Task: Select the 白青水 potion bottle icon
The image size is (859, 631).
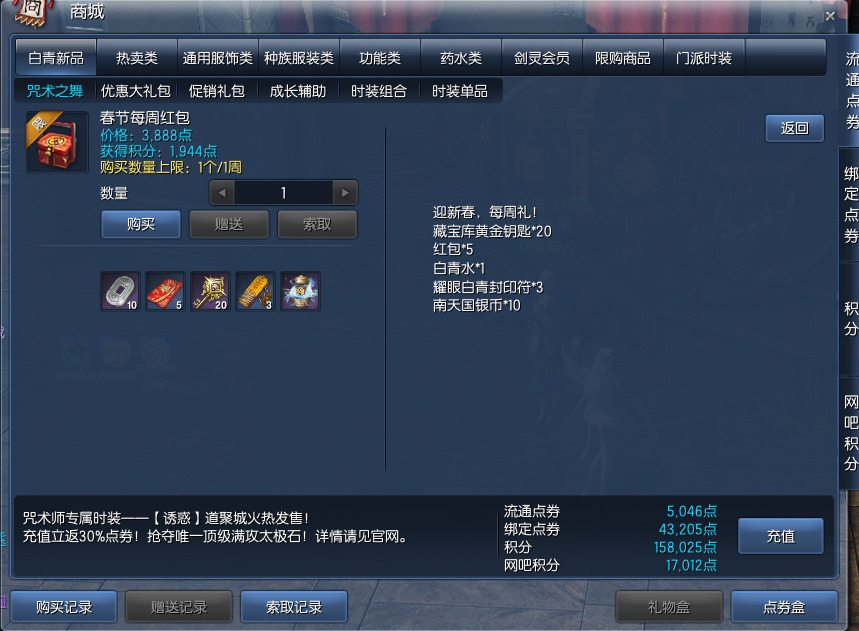Action: tap(300, 291)
